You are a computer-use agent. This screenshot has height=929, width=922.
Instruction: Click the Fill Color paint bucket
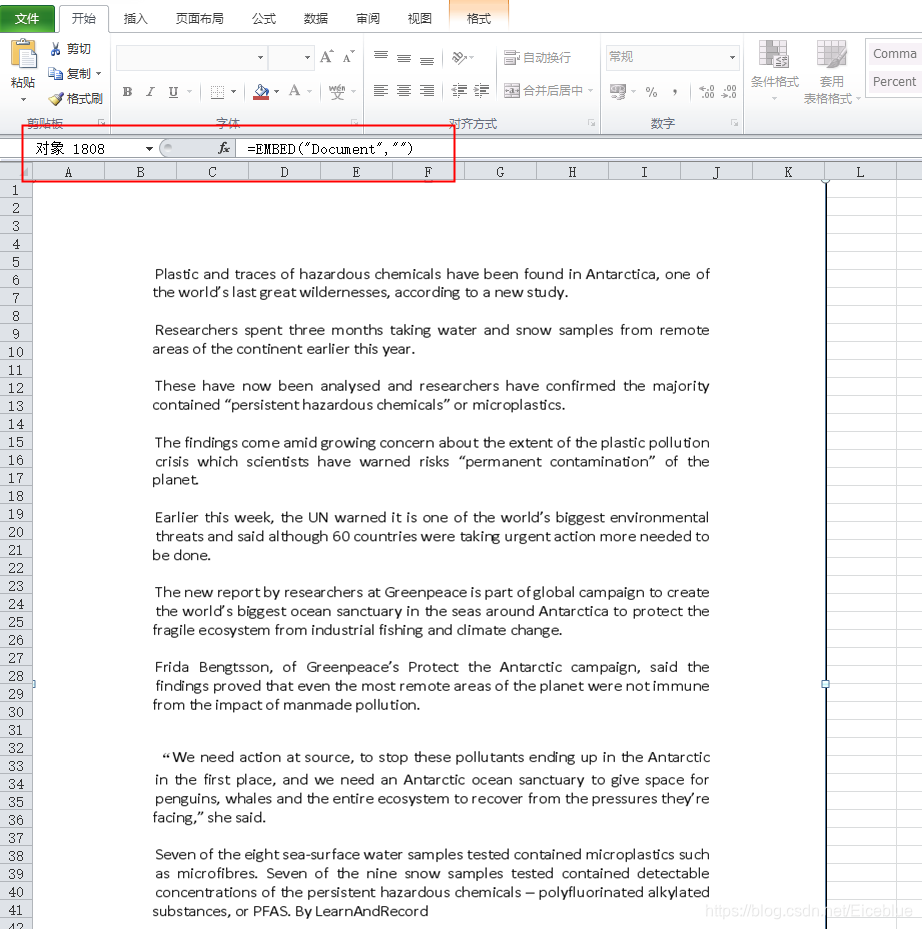click(x=261, y=91)
